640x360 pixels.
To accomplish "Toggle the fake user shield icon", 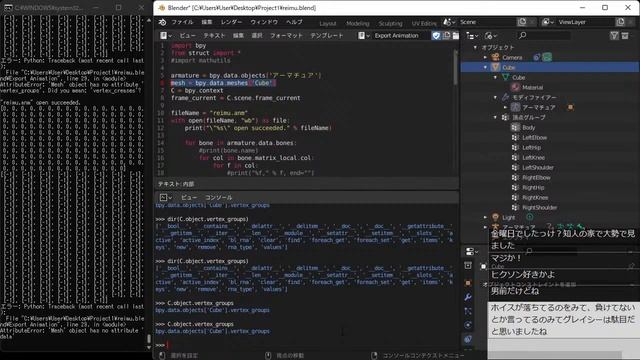I will 436,36.
